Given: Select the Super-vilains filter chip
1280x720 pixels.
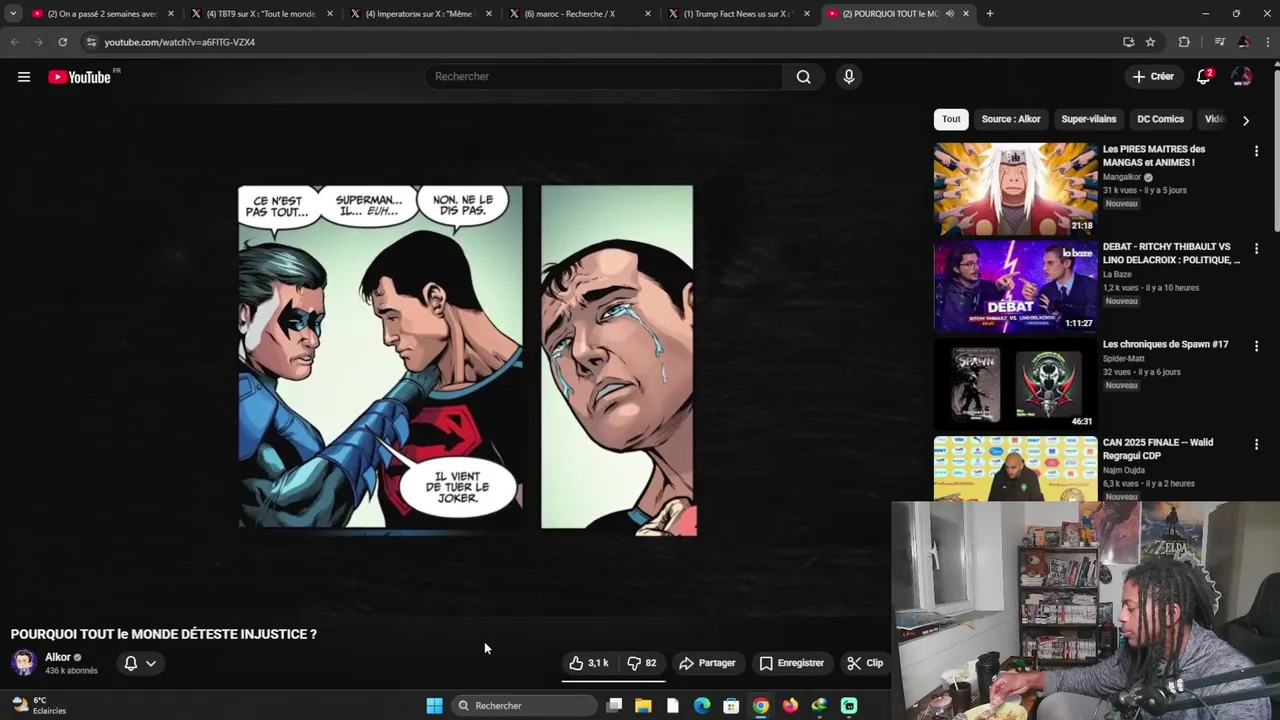Looking at the screenshot, I should [x=1088, y=119].
